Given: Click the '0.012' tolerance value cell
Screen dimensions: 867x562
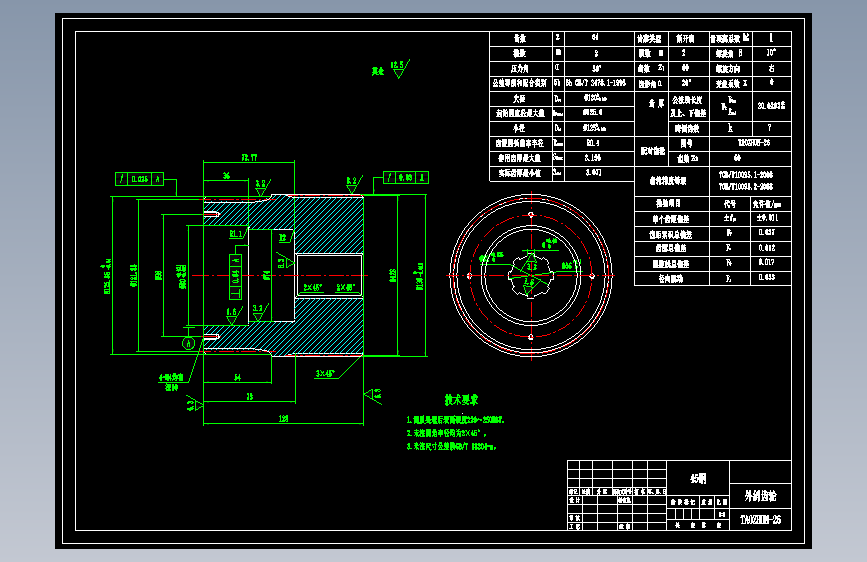Looking at the screenshot, I should coord(771,248).
